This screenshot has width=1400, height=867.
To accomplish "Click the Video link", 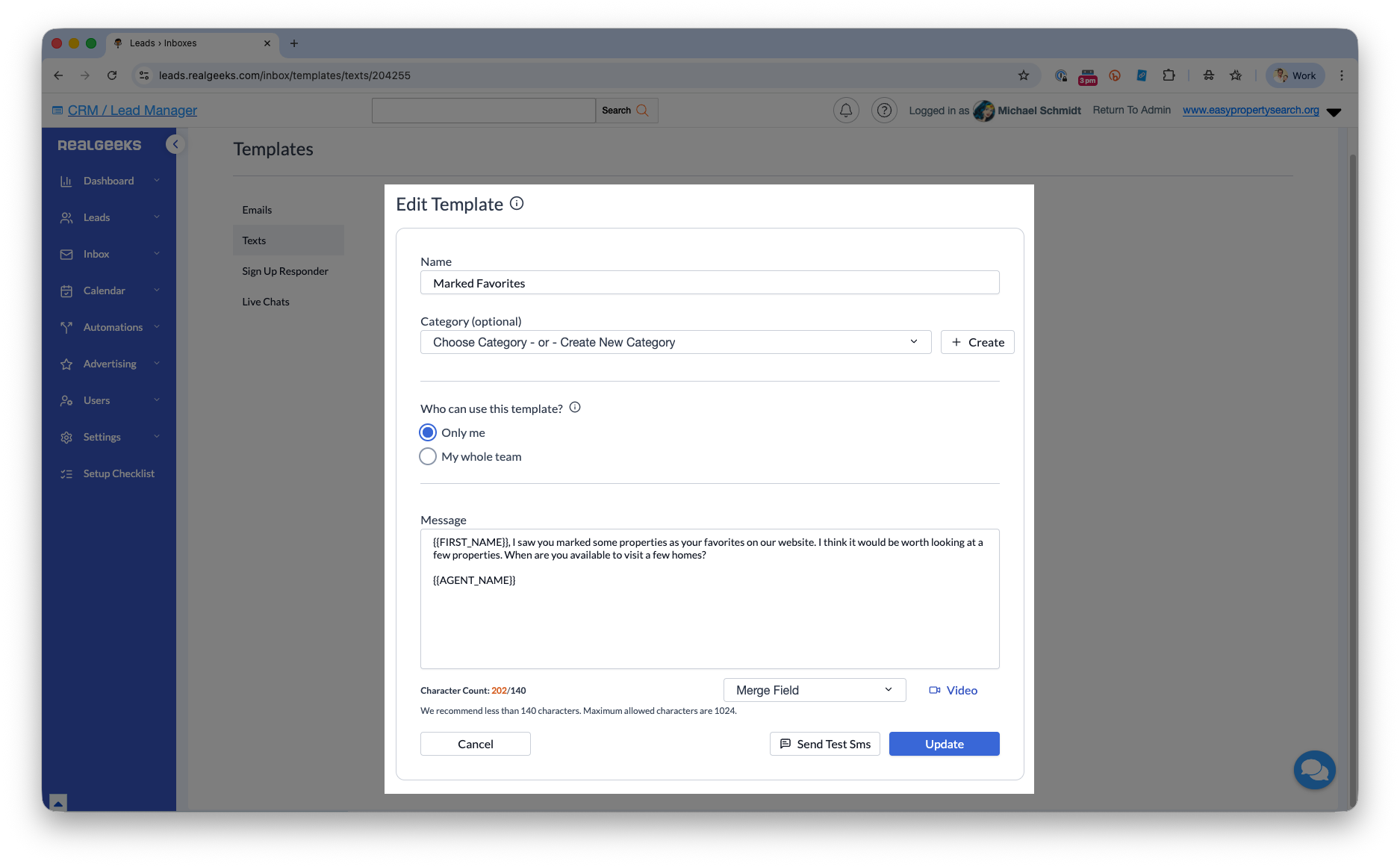I will [953, 690].
